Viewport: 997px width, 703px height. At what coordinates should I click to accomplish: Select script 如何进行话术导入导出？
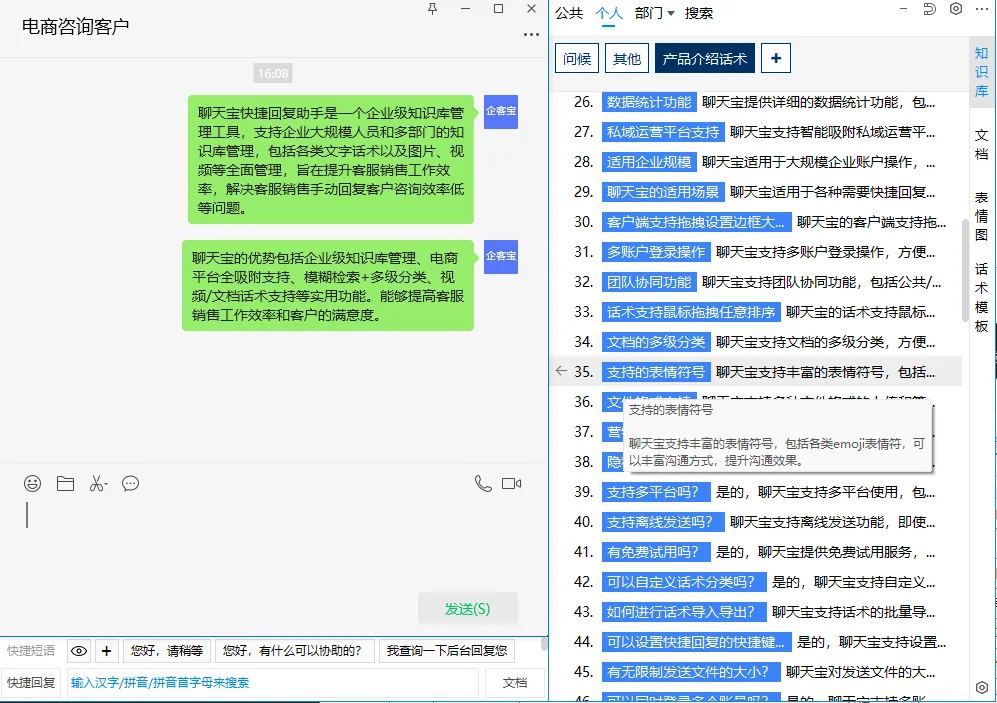point(684,612)
